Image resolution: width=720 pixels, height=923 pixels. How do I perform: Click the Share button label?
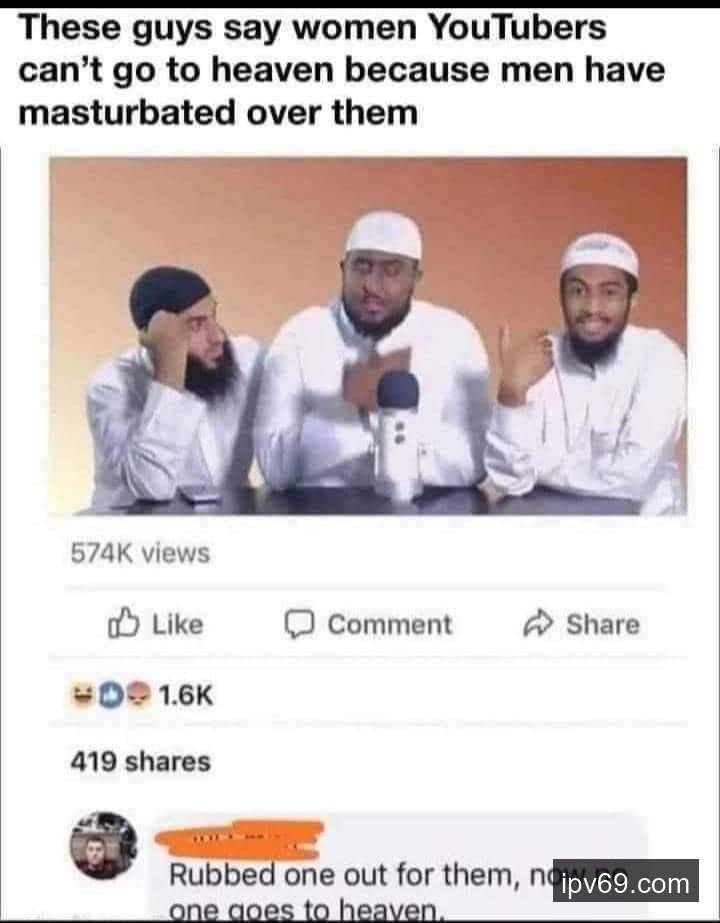click(x=603, y=625)
